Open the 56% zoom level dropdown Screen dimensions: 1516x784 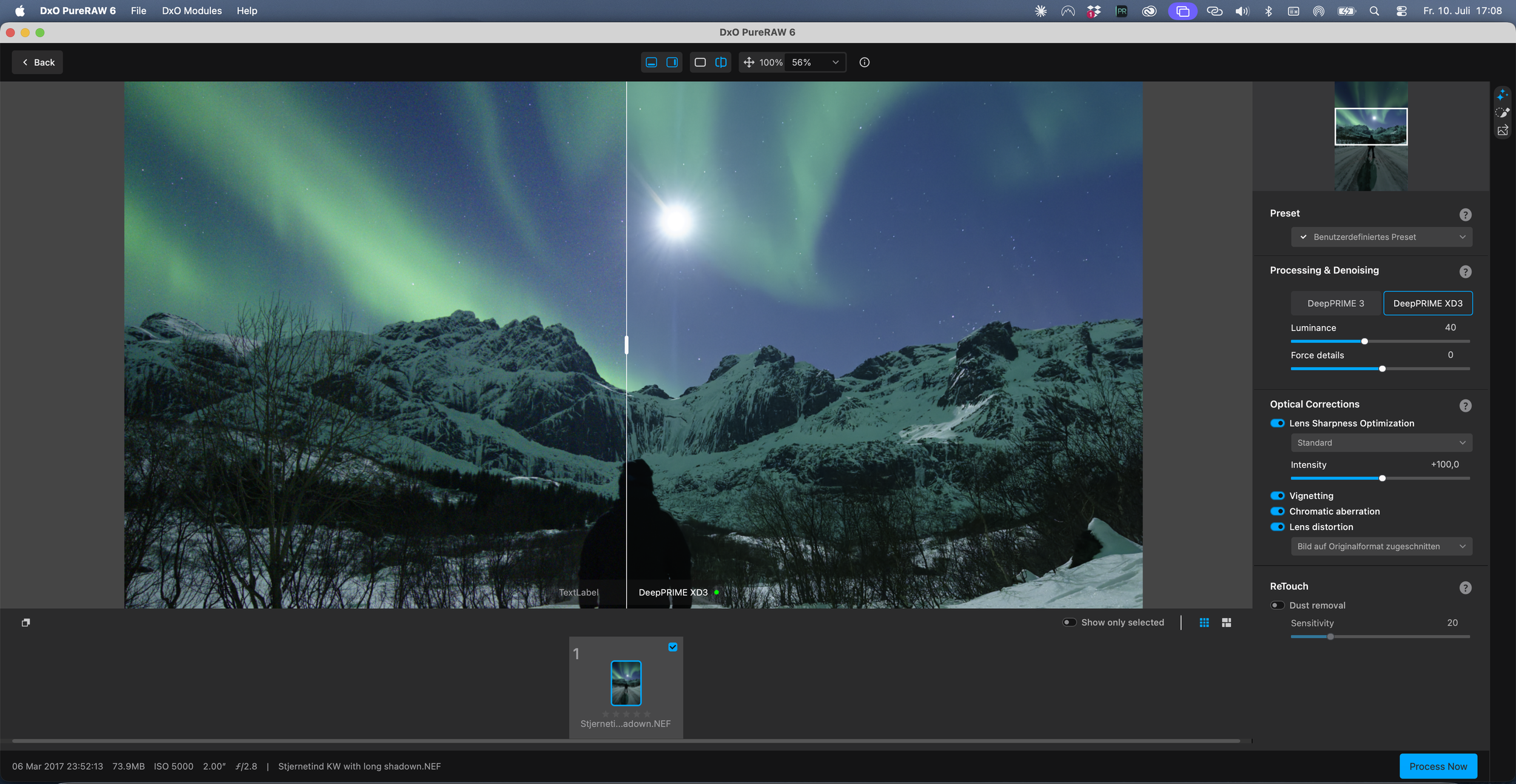(815, 62)
